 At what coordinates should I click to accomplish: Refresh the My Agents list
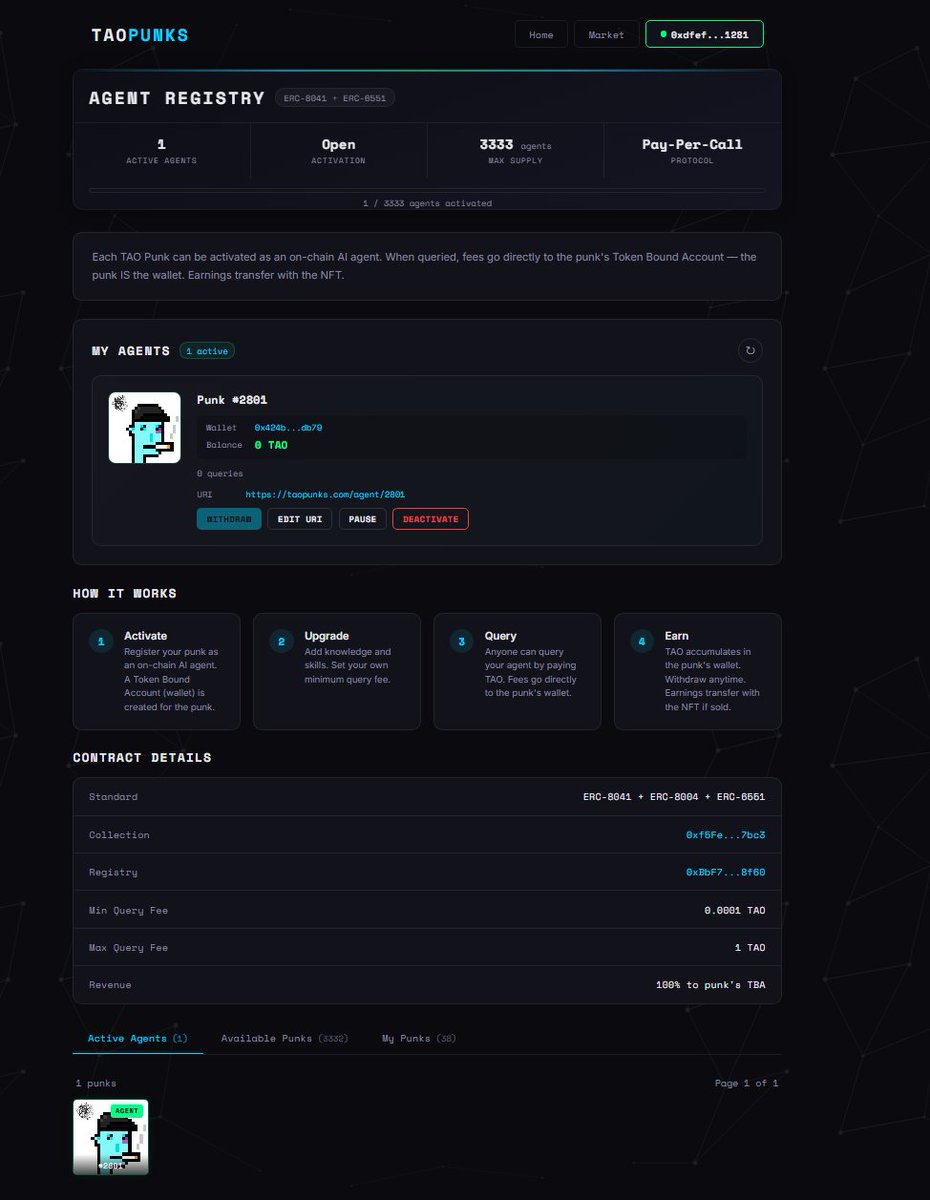pos(750,350)
